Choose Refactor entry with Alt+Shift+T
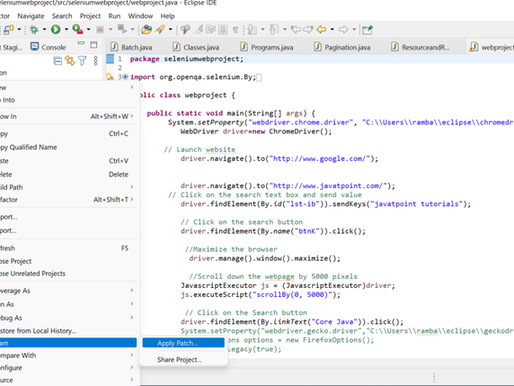This screenshot has height=386, width=514. [68, 200]
